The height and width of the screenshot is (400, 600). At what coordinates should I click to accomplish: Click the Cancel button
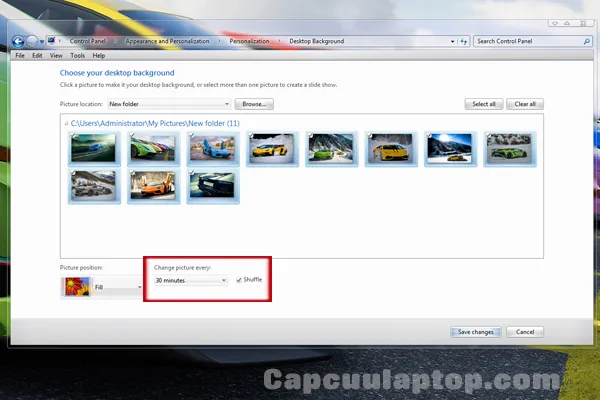pos(525,332)
